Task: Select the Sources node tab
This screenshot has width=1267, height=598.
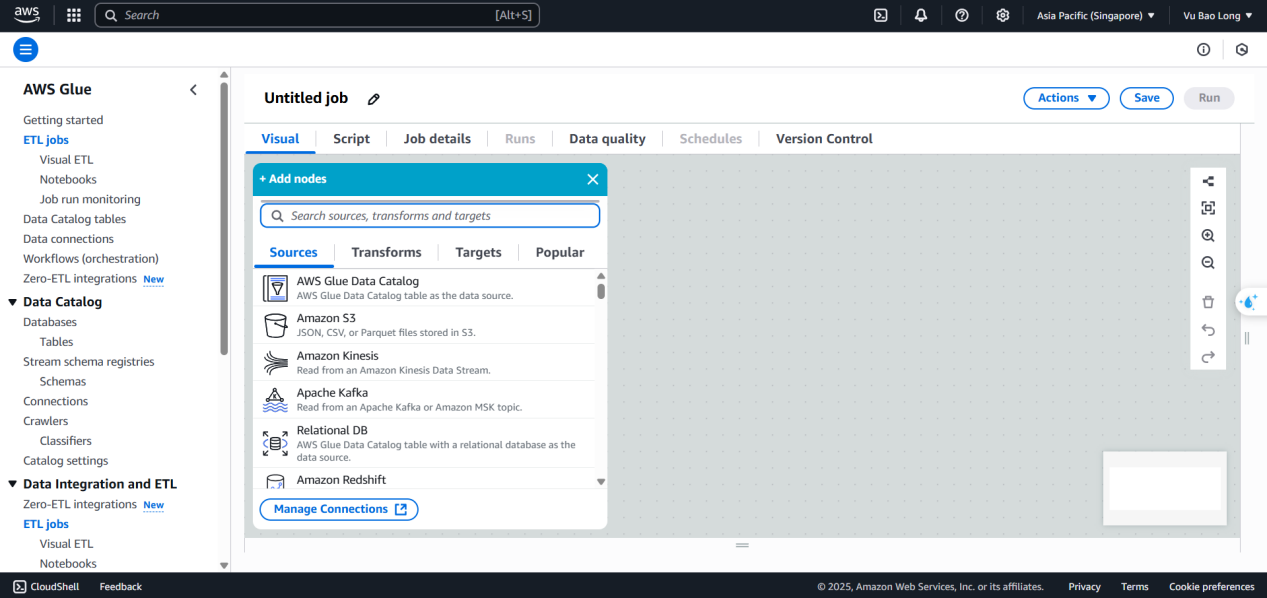Action: click(294, 252)
